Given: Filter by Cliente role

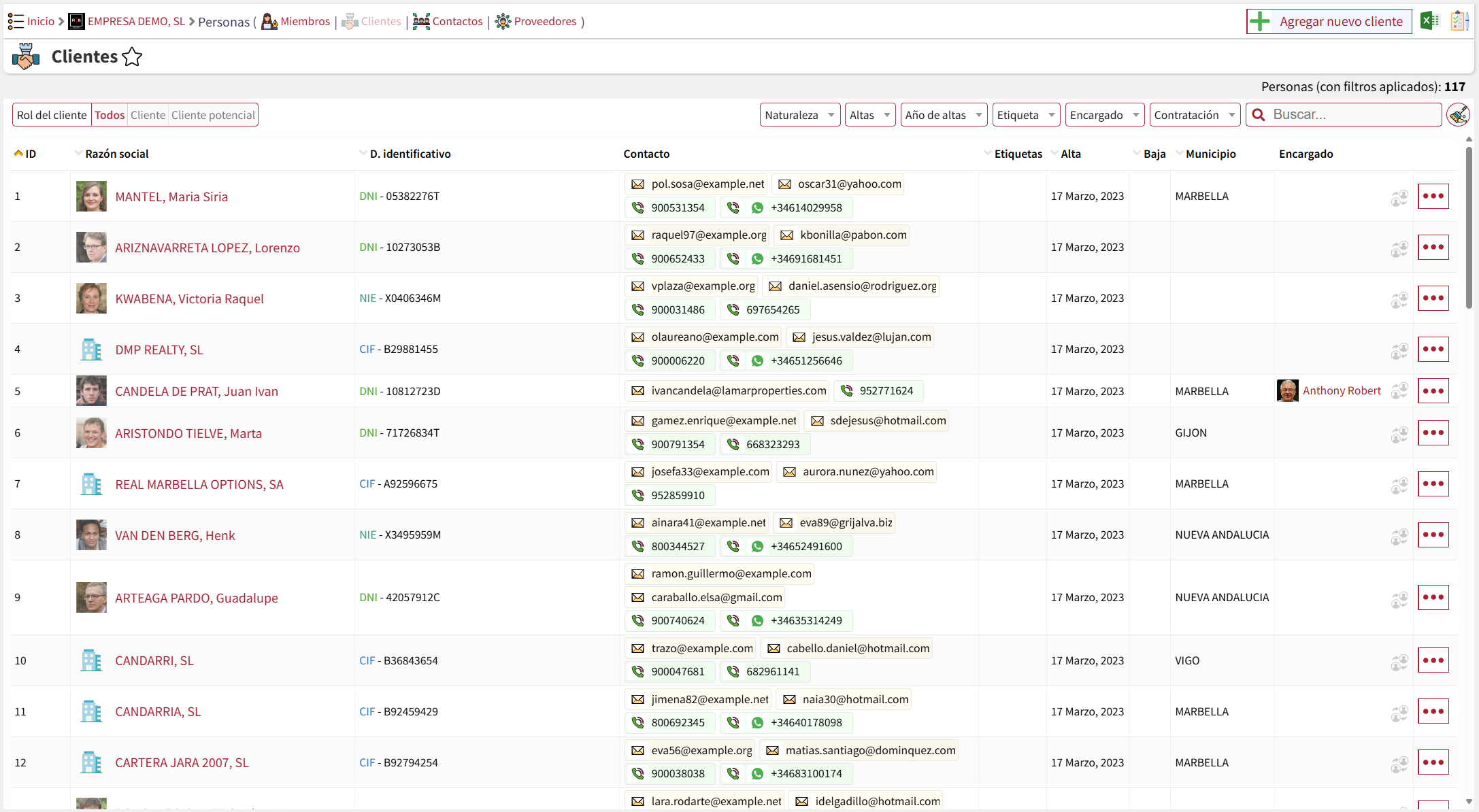Looking at the screenshot, I should [148, 115].
